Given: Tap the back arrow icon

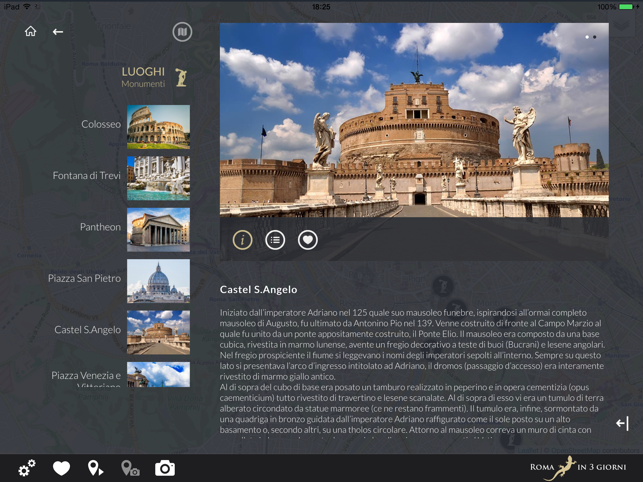Looking at the screenshot, I should coord(58,32).
